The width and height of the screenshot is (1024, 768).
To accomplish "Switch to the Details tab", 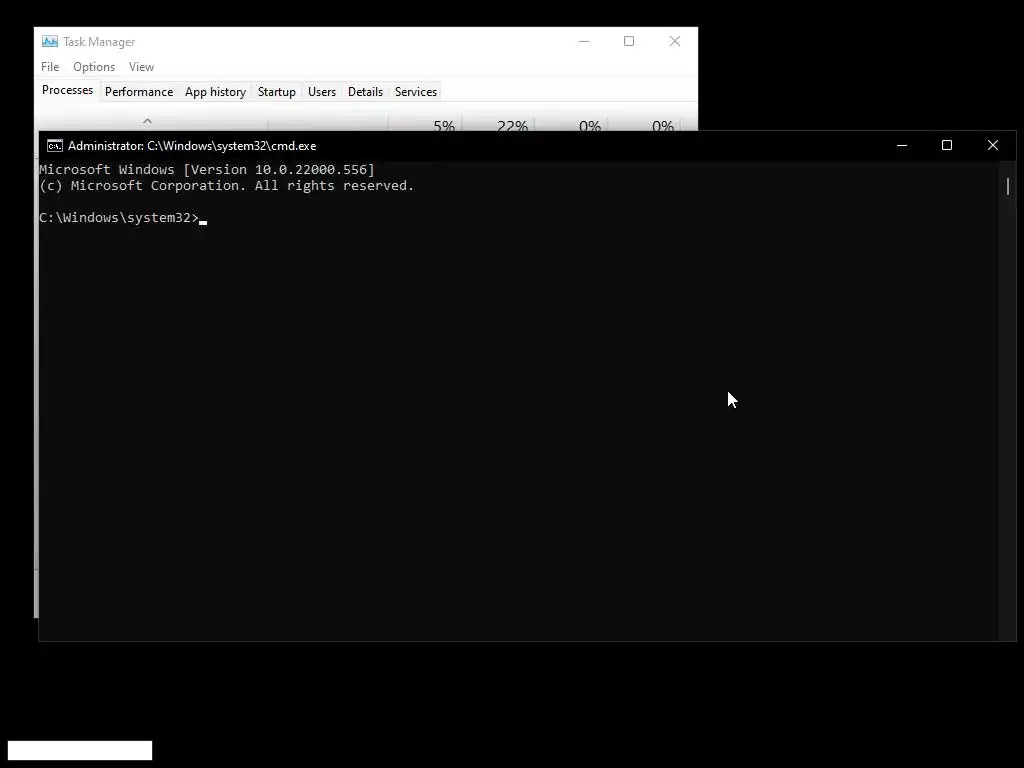I will click(365, 91).
